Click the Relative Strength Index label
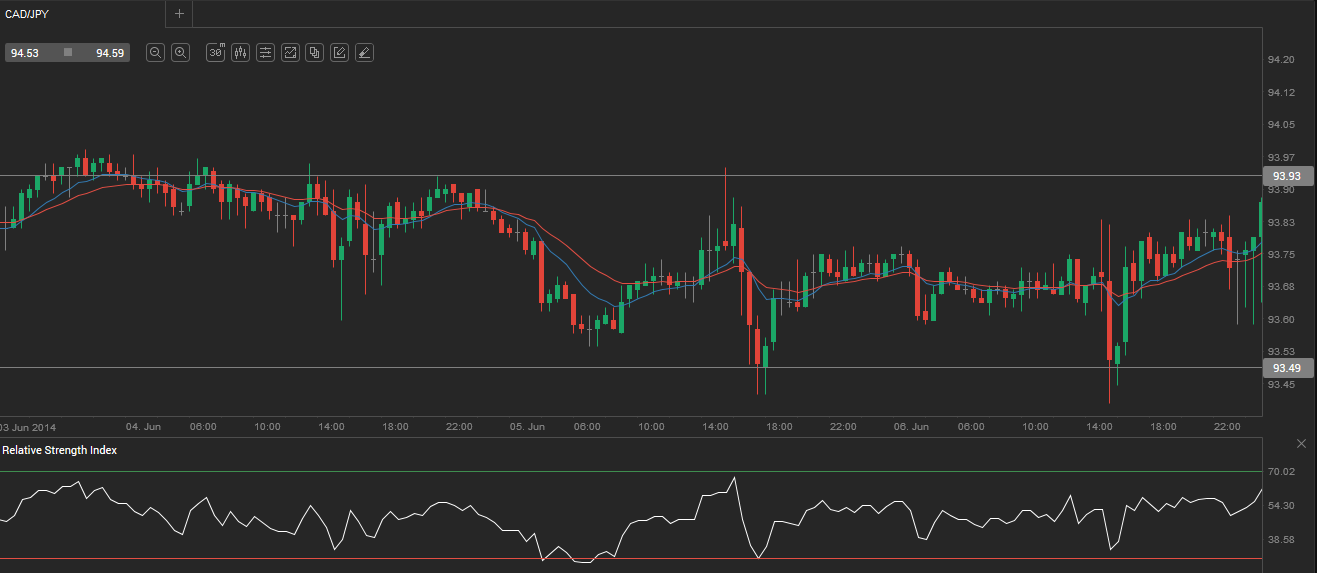Screen dimensions: 1317x573 [60, 451]
